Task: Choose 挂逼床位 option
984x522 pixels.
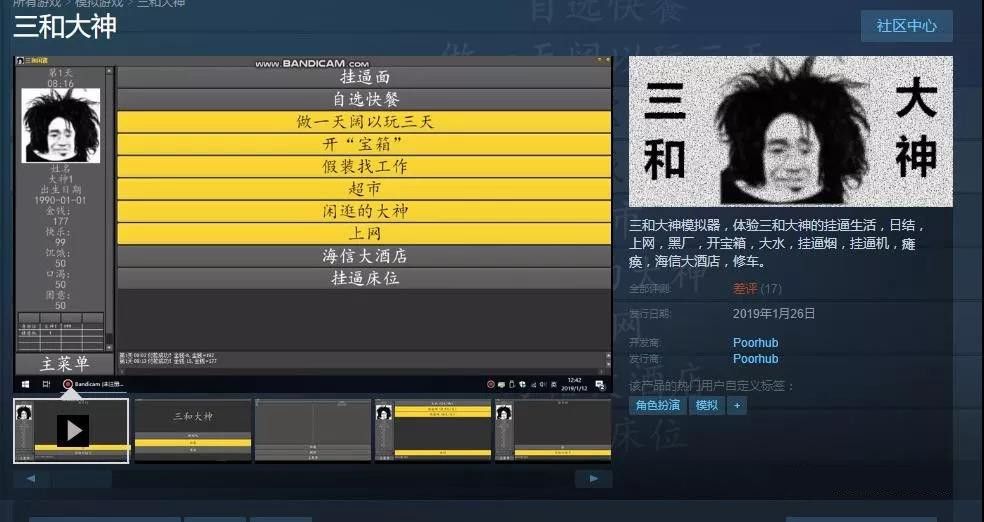Action: [x=364, y=279]
